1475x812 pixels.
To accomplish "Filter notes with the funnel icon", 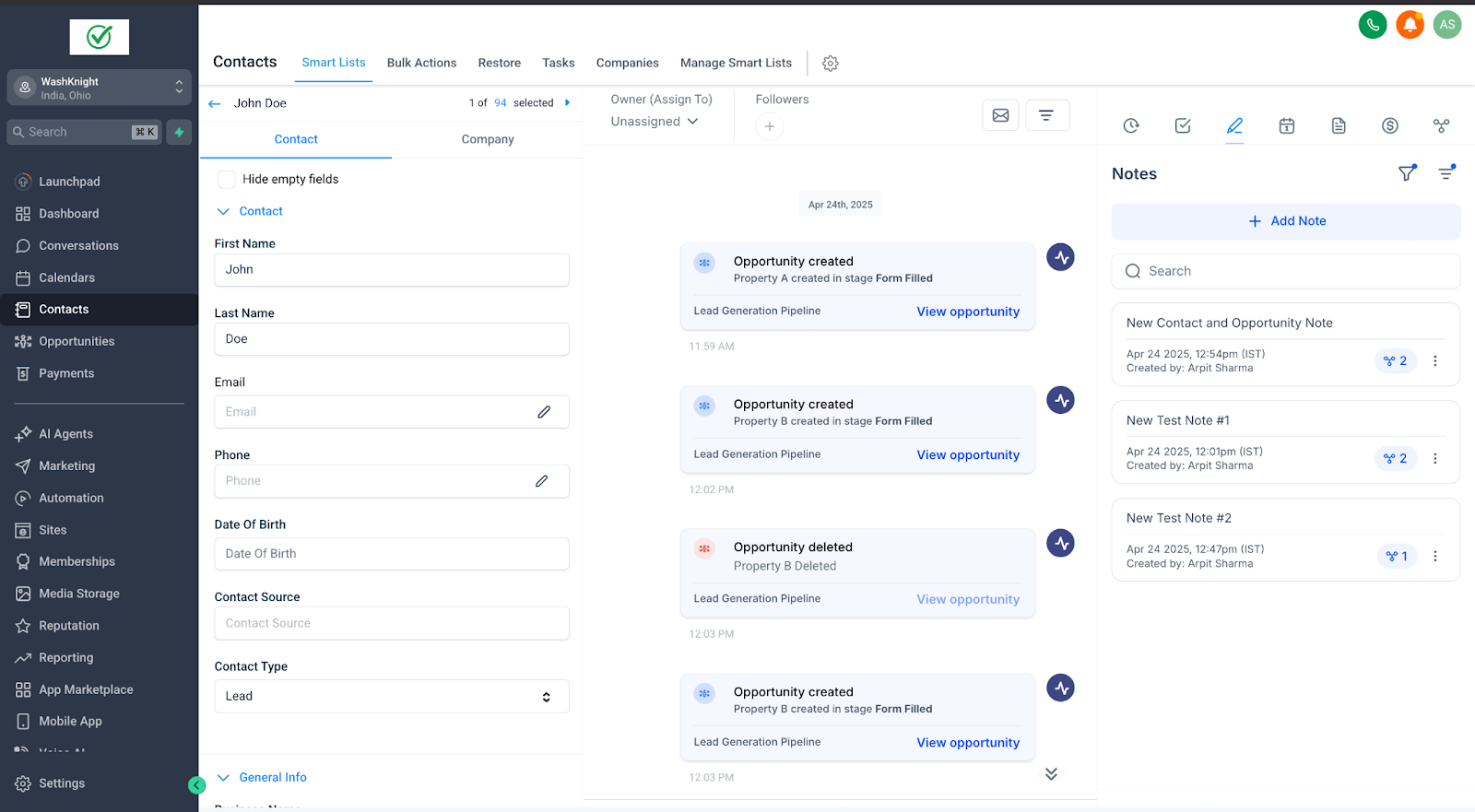I will 1407,173.
